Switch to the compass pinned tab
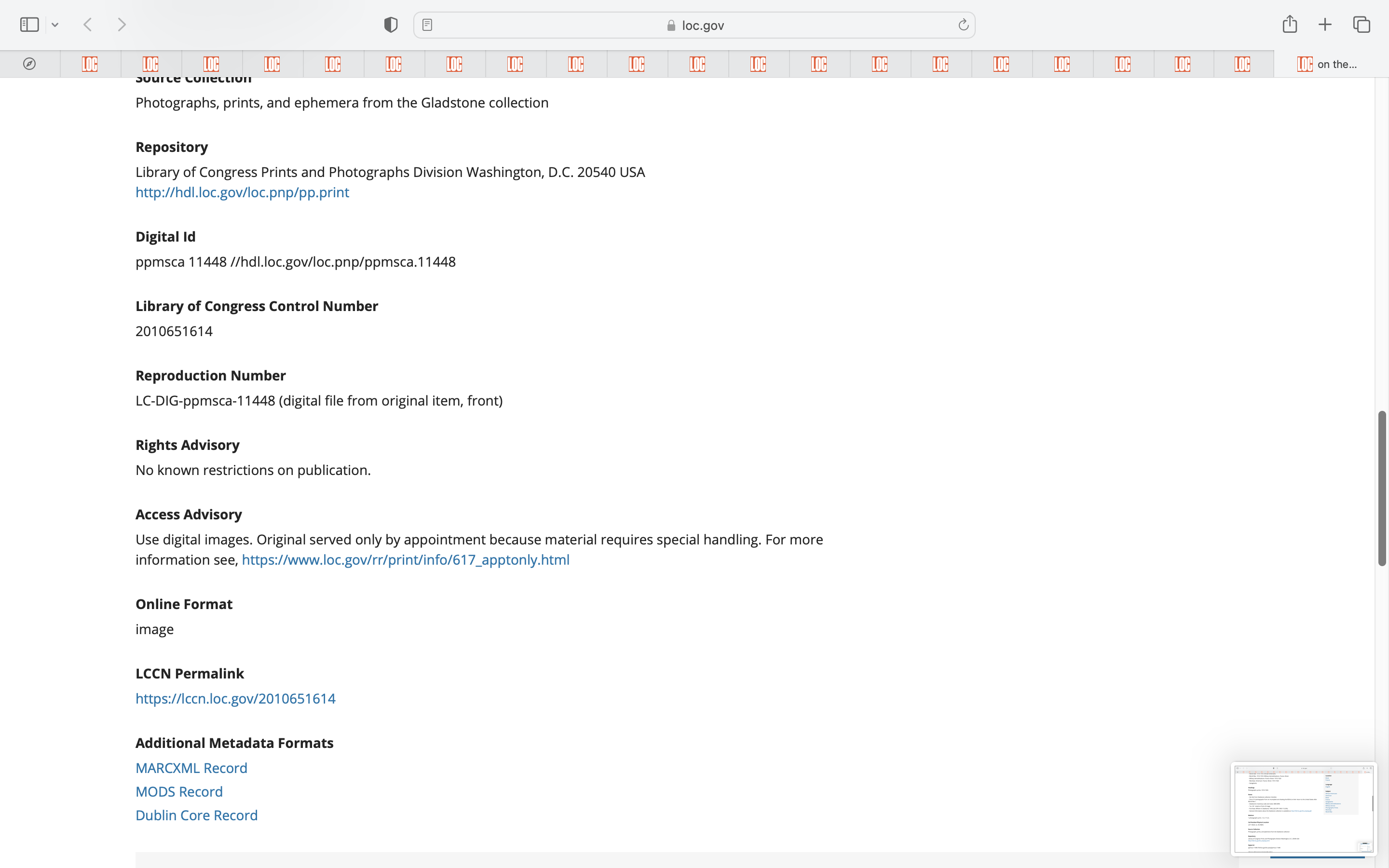The image size is (1389, 868). click(29, 64)
